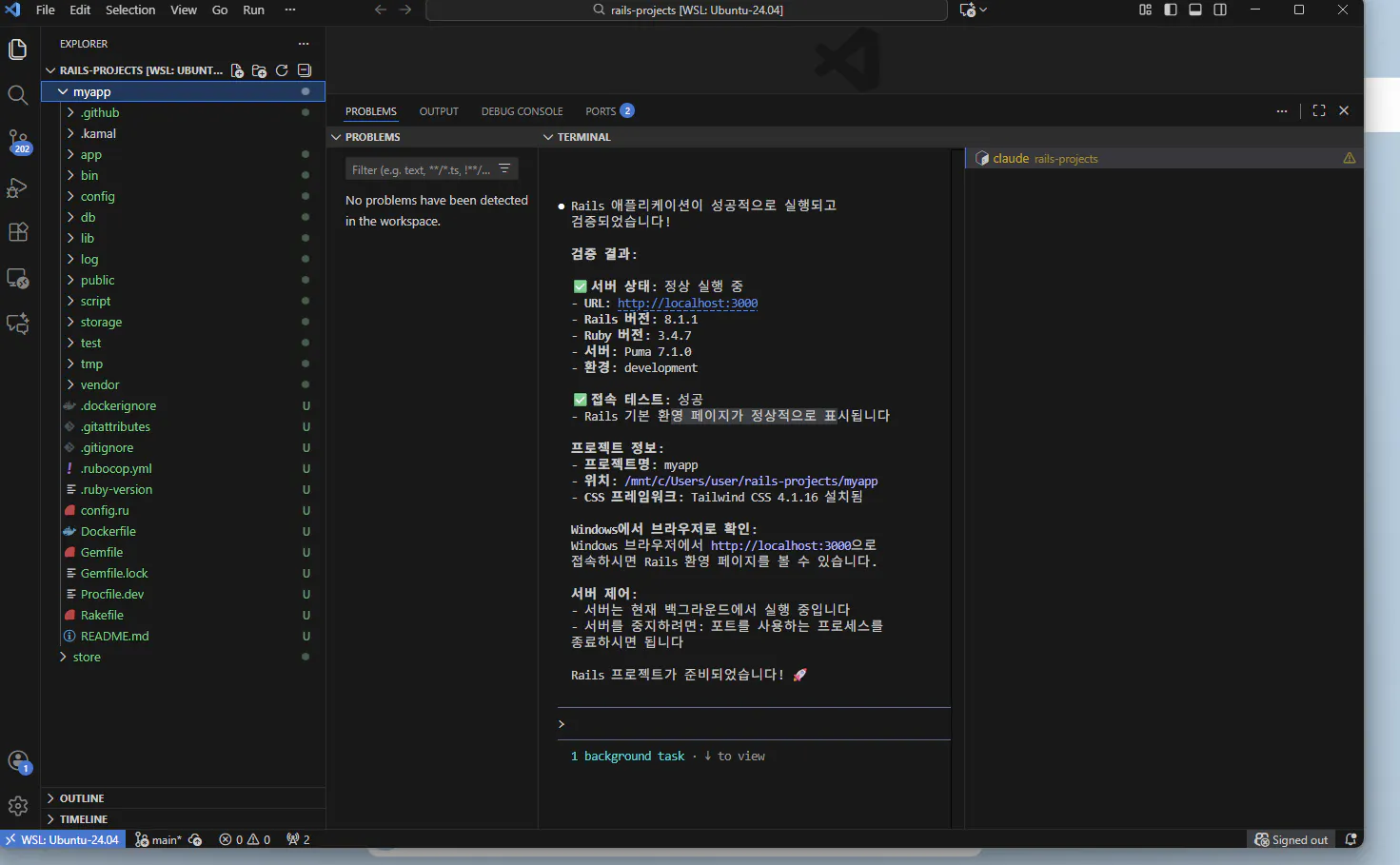This screenshot has width=1400, height=865.
Task: Select the Extensions icon in activity bar
Action: point(18,232)
